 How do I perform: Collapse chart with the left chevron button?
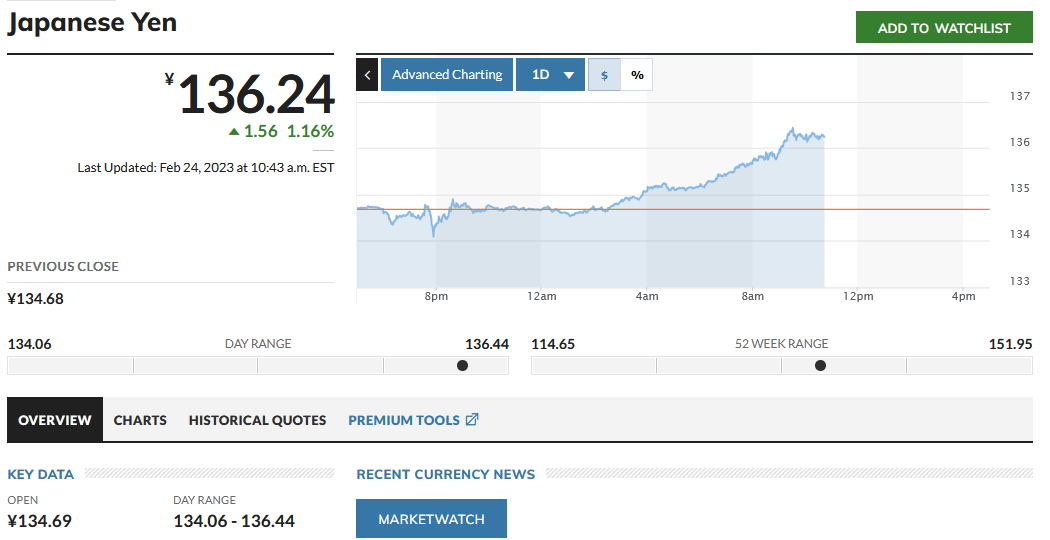[x=367, y=74]
